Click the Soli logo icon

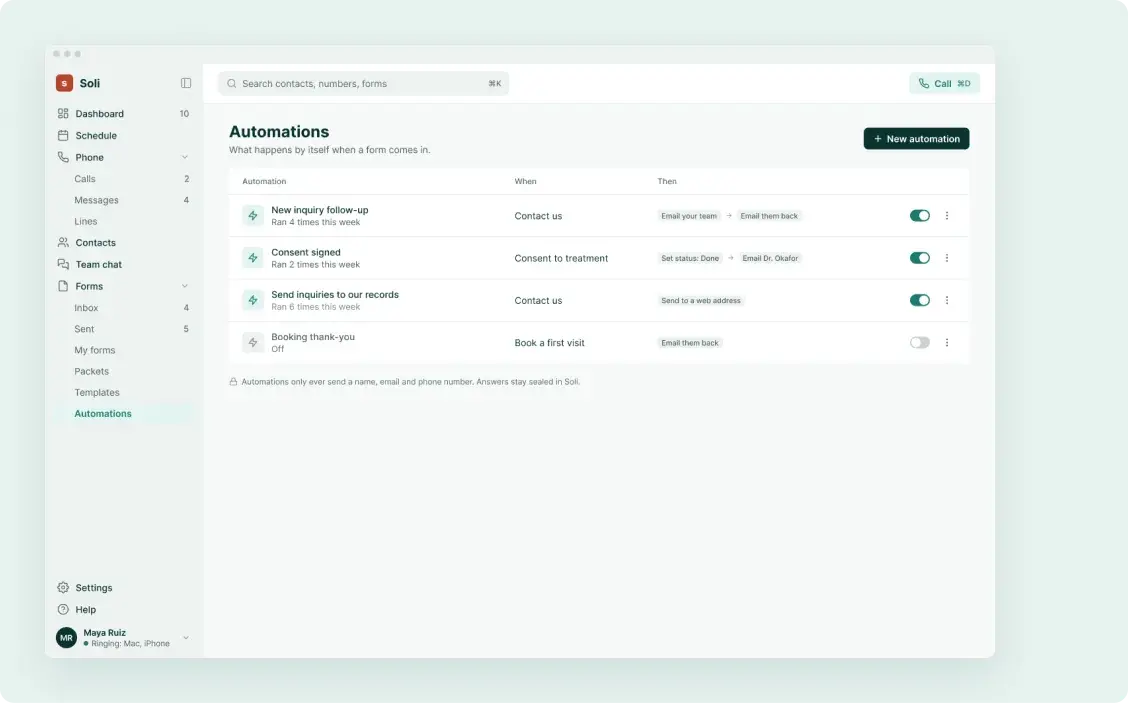(64, 83)
